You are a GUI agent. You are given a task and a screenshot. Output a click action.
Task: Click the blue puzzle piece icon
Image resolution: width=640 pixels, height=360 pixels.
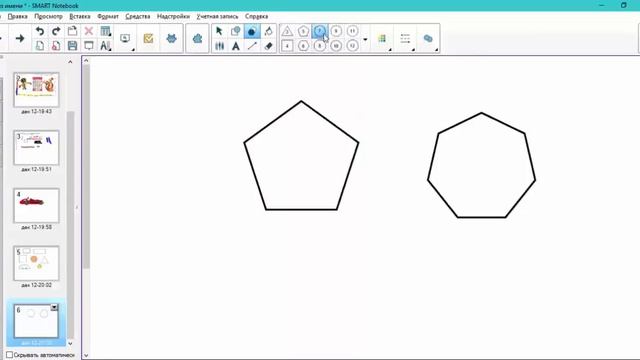point(198,38)
